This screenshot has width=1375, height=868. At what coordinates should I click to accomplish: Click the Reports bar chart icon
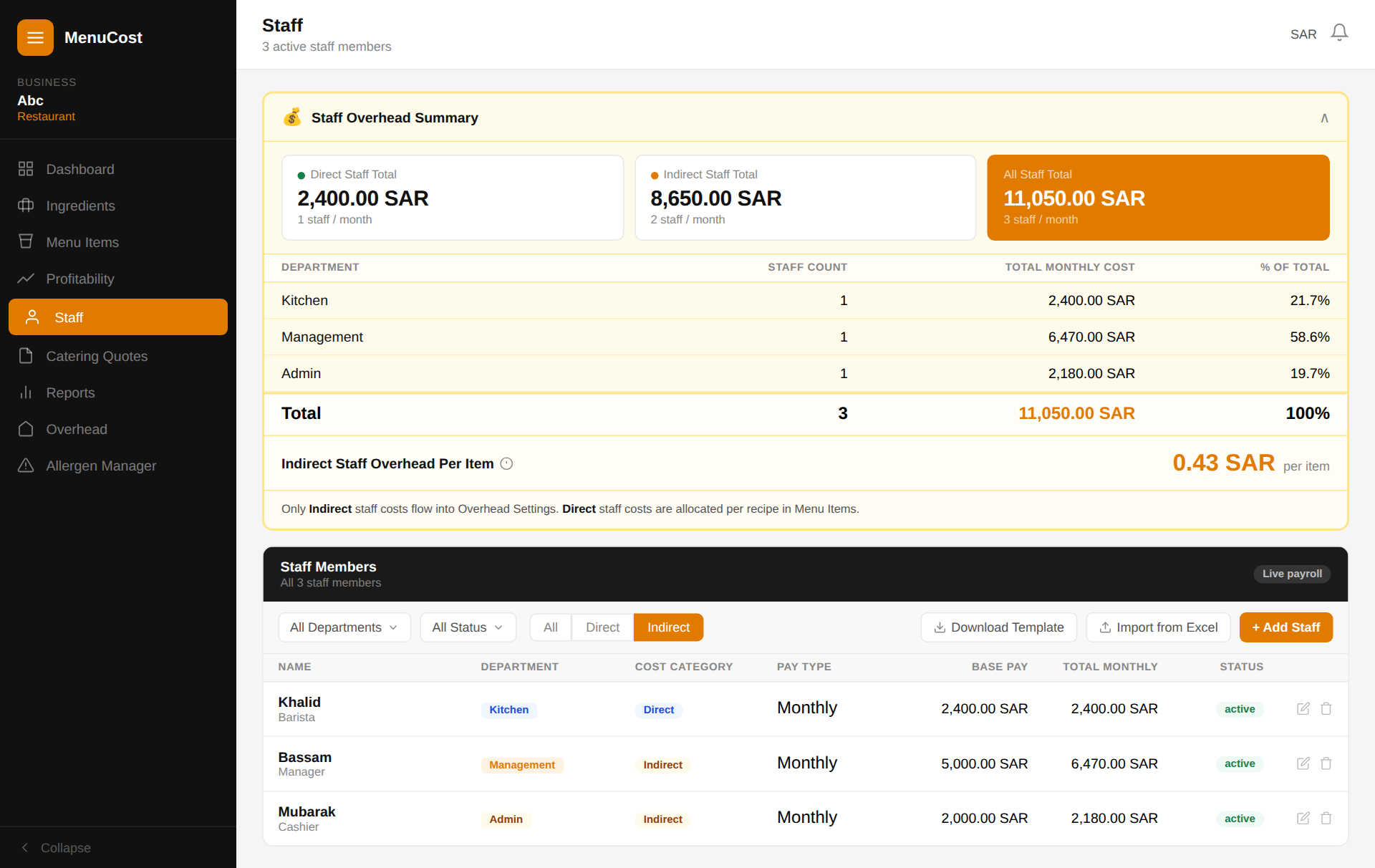point(26,392)
